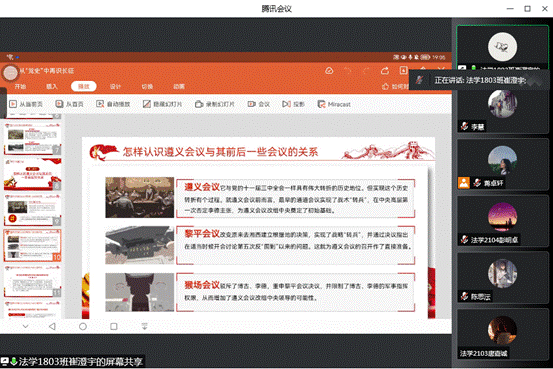Tap the Android recent apps square icon
The width and height of the screenshot is (553, 369).
(114, 326)
